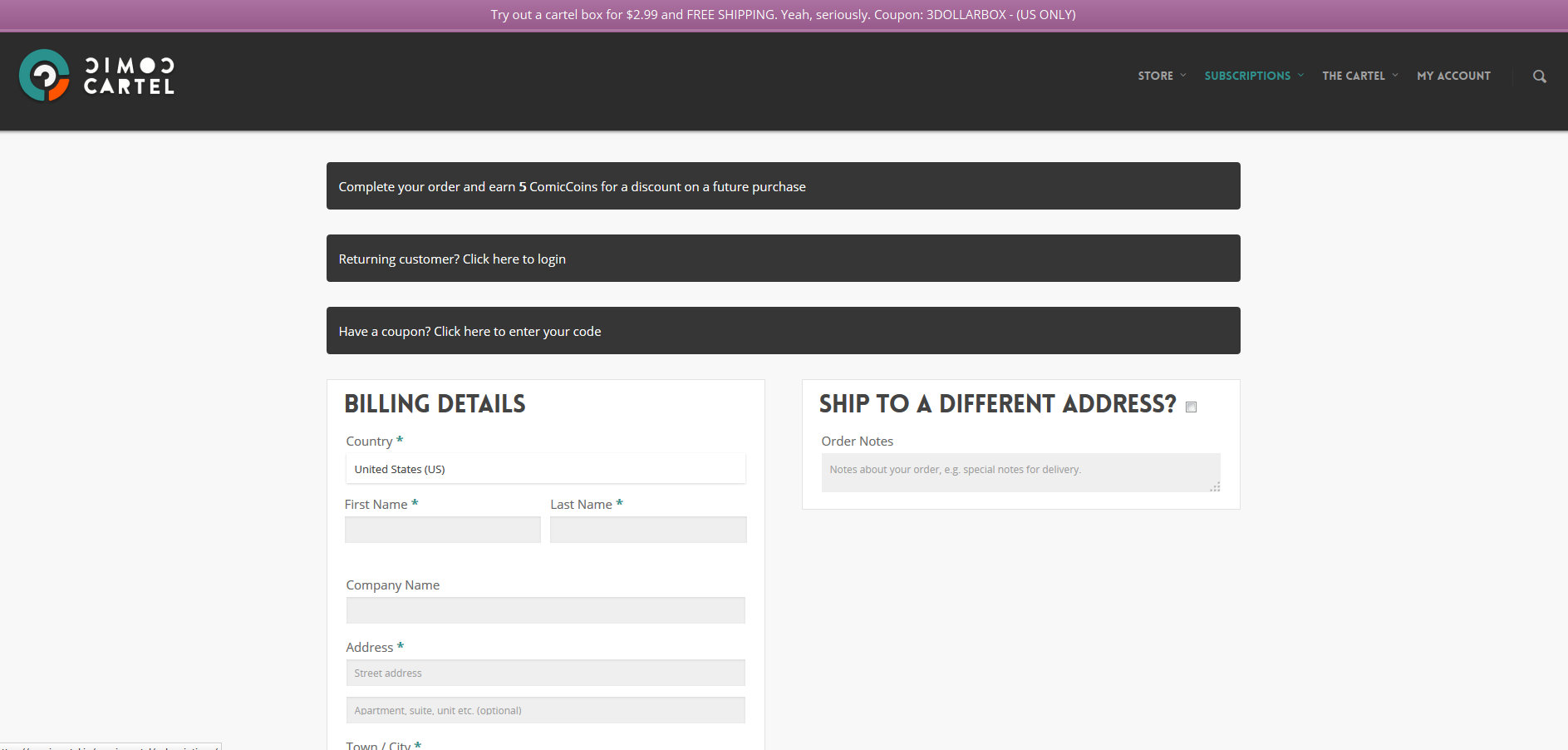Expand the Store menu chevron
1568x750 pixels.
(x=1183, y=76)
